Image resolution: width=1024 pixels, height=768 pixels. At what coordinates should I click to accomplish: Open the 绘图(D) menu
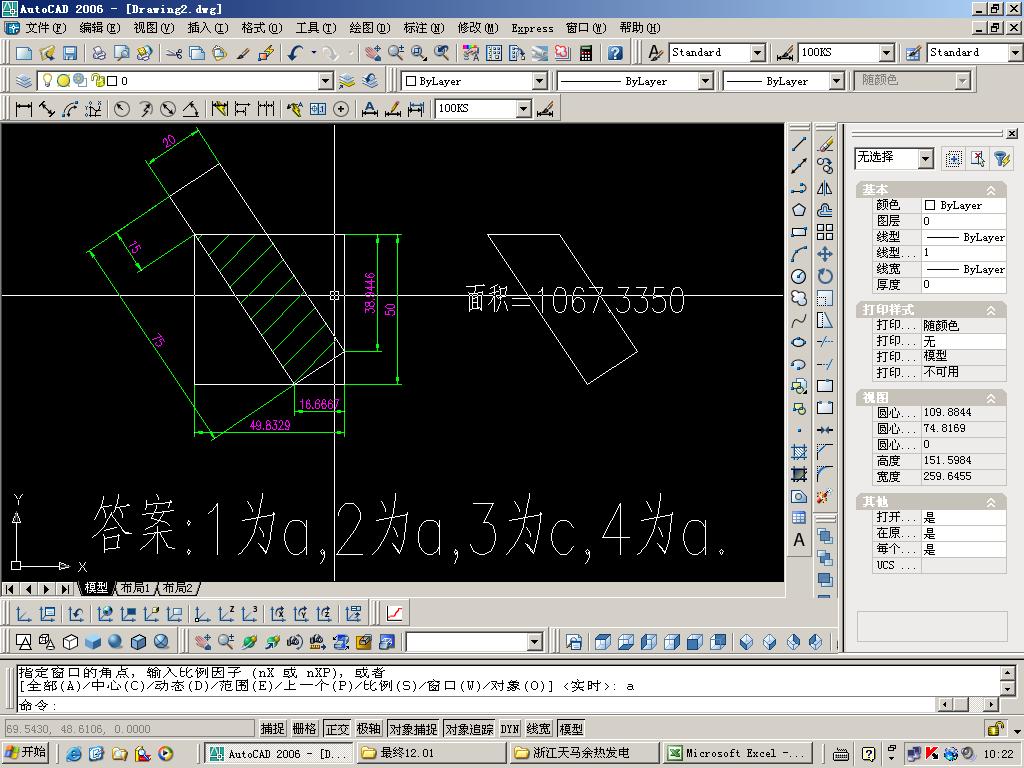click(370, 28)
